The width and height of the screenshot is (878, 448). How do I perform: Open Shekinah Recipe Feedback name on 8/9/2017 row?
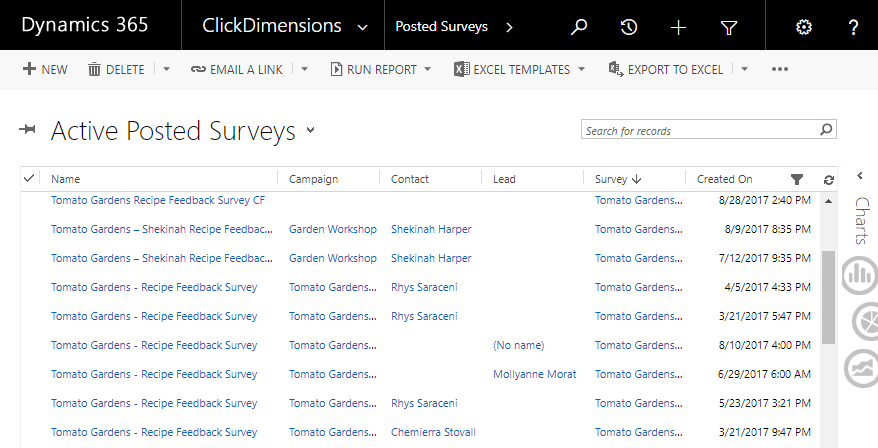tap(162, 229)
